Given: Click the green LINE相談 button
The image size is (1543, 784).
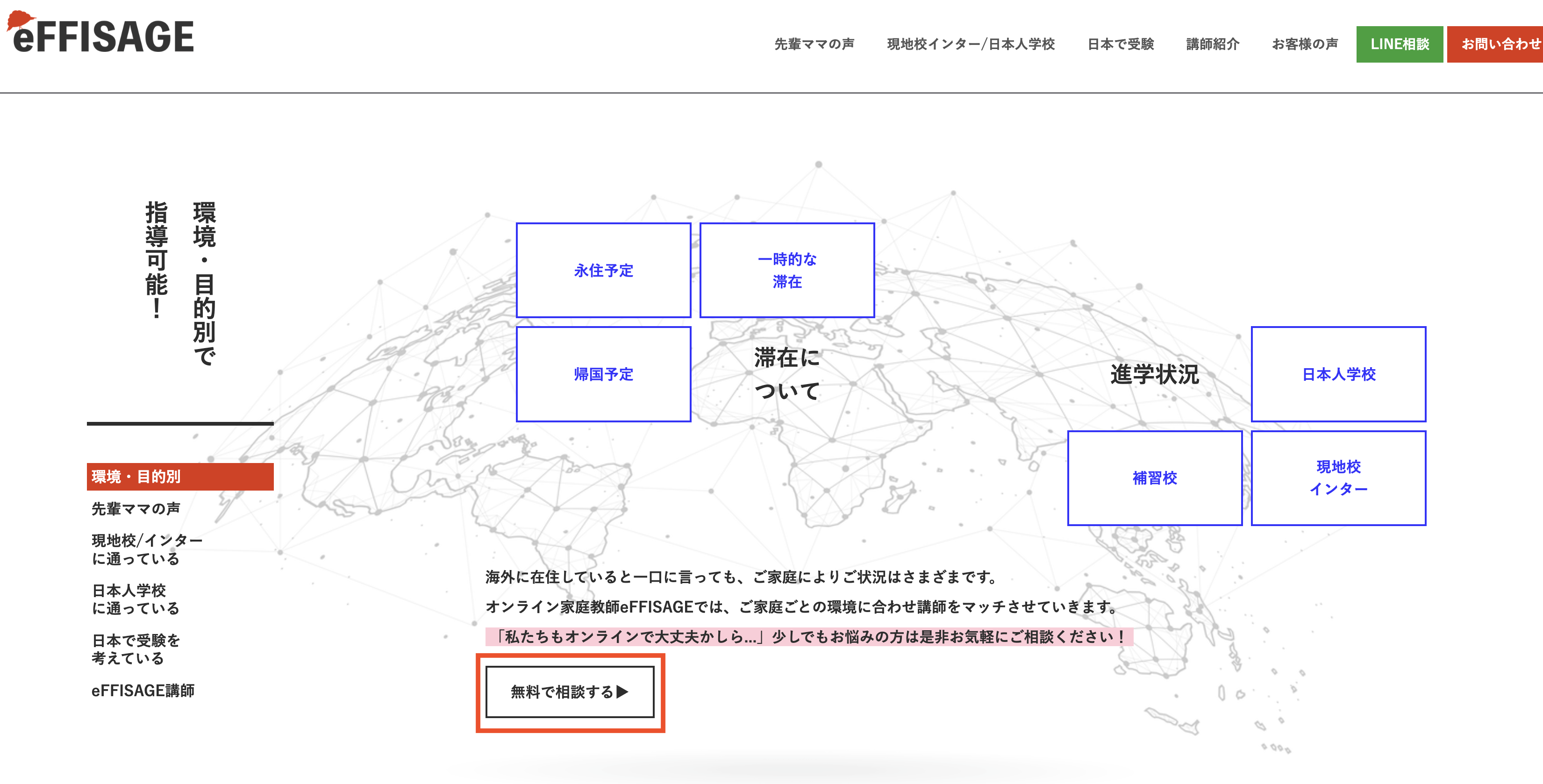Looking at the screenshot, I should (1399, 44).
